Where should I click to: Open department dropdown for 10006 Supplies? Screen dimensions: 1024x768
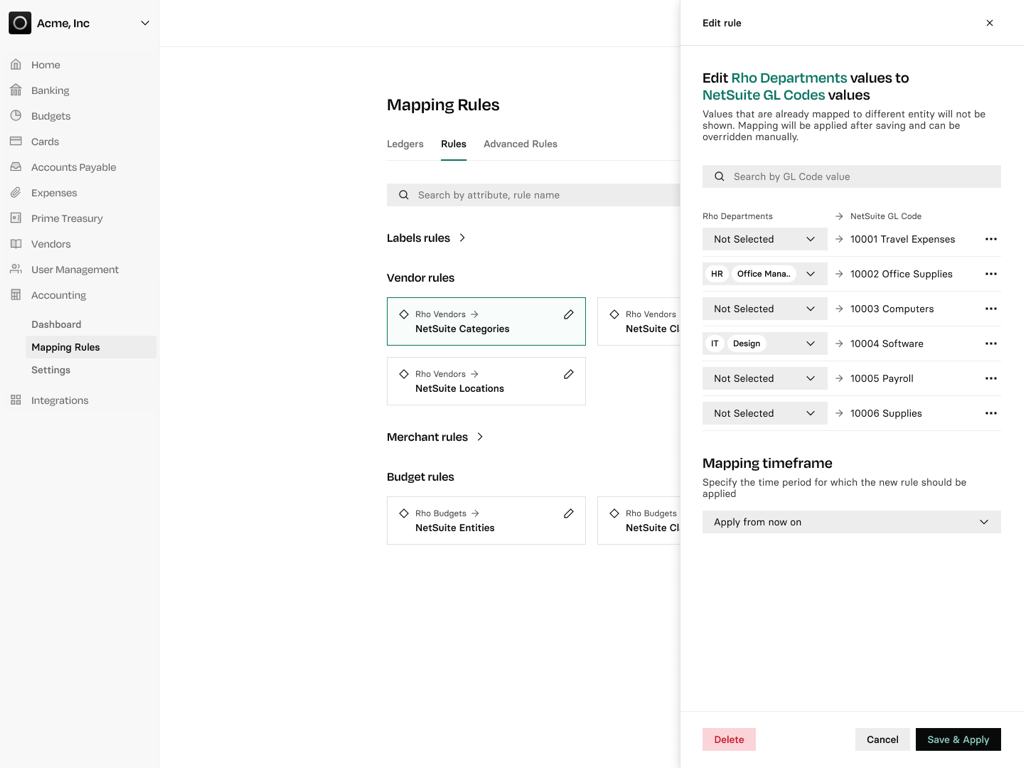pyautogui.click(x=765, y=413)
